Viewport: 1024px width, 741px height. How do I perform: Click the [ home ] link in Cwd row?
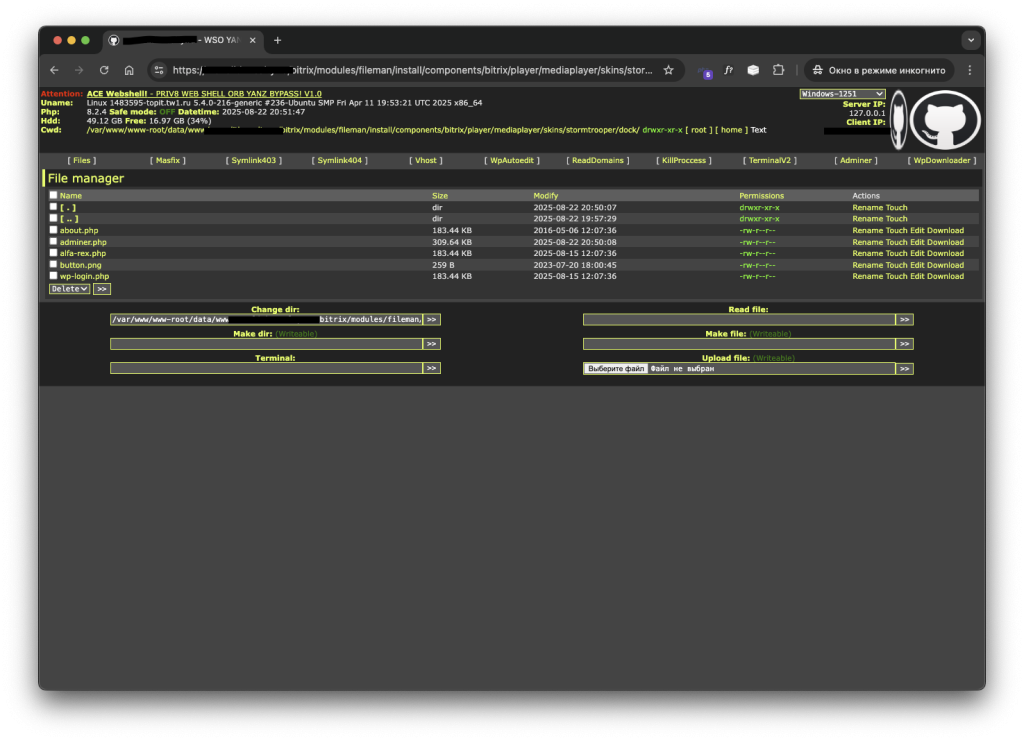(731, 130)
